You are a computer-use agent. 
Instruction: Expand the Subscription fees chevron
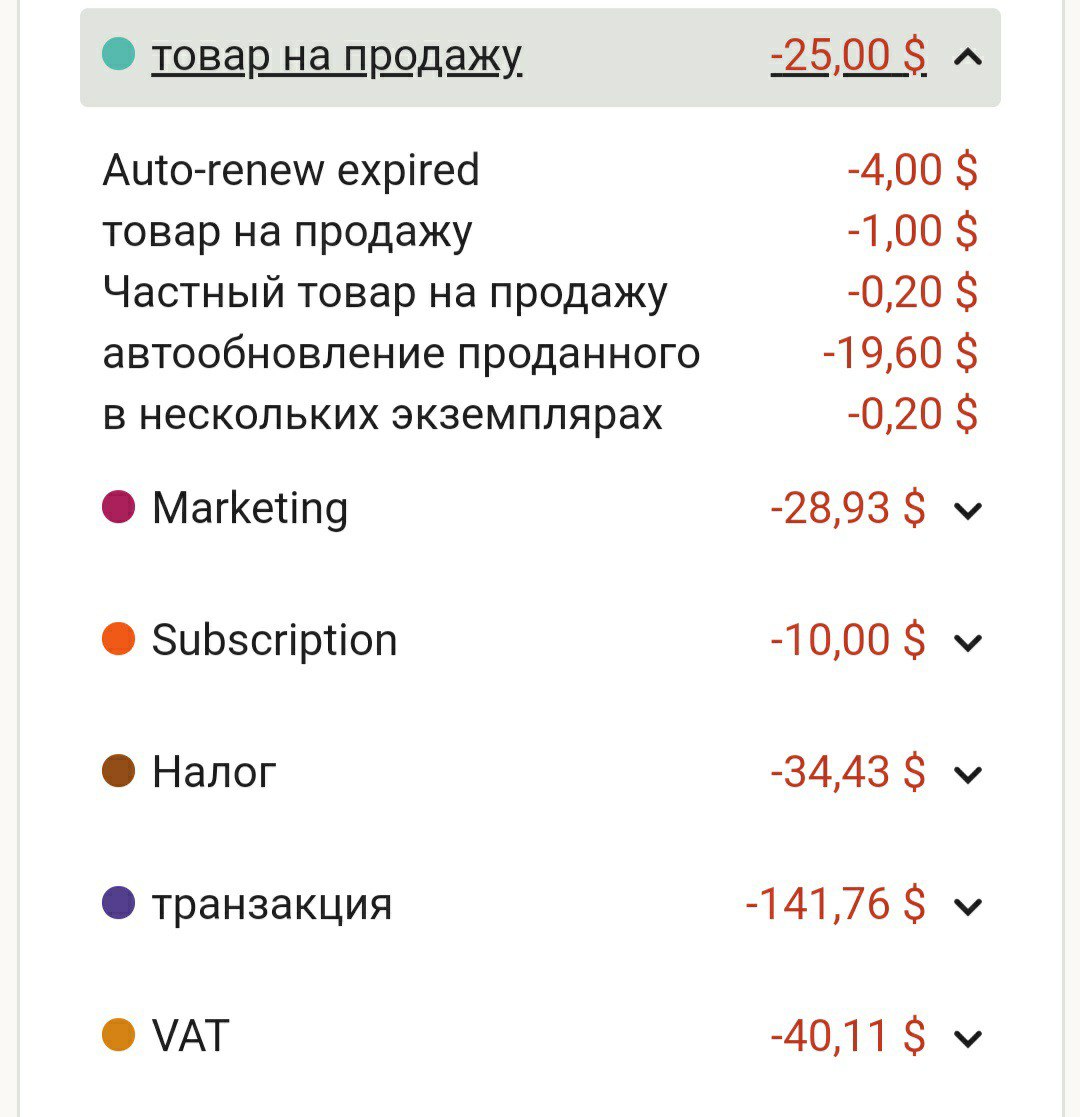pos(967,643)
